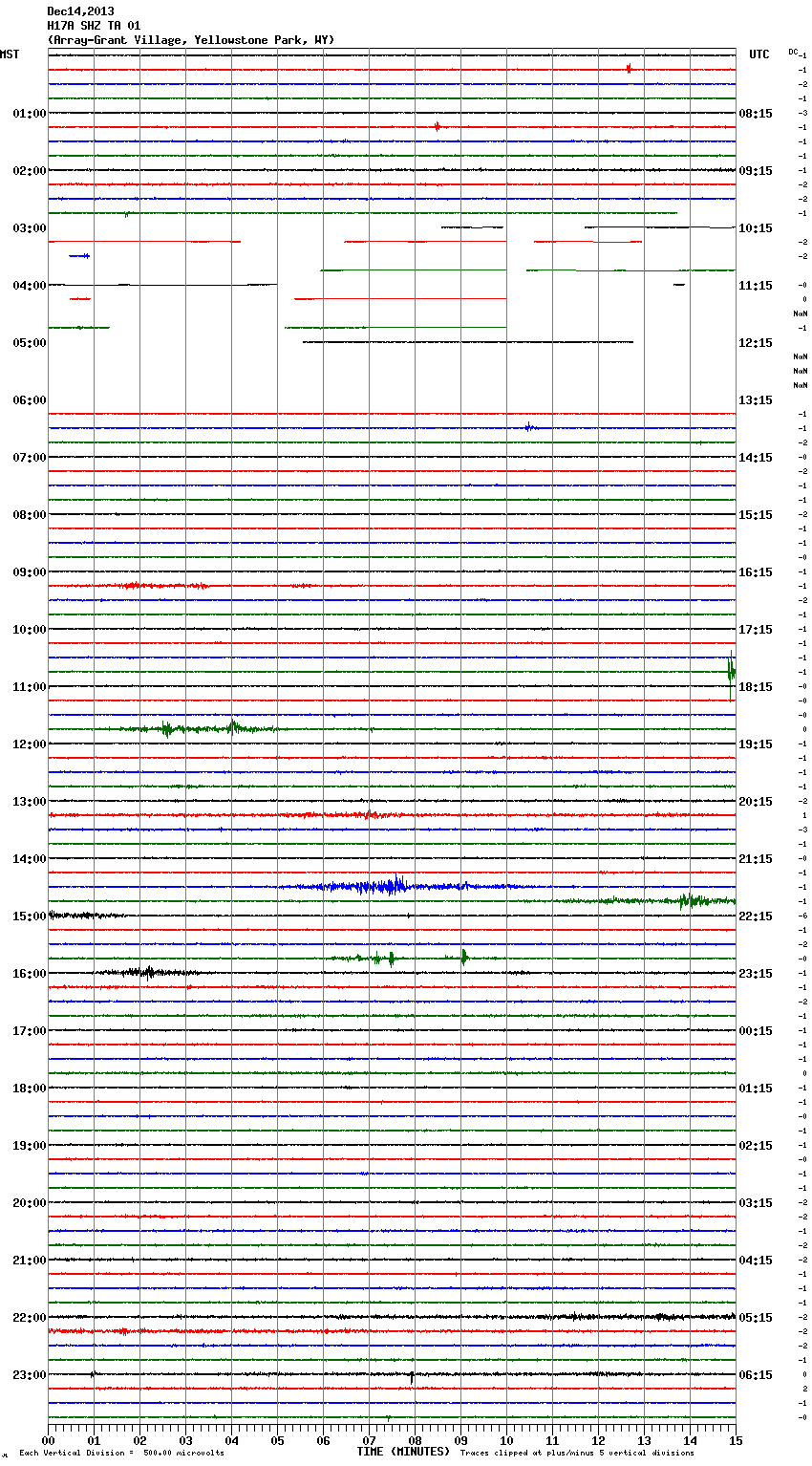Click the 21:15 UTC time label

point(756,859)
